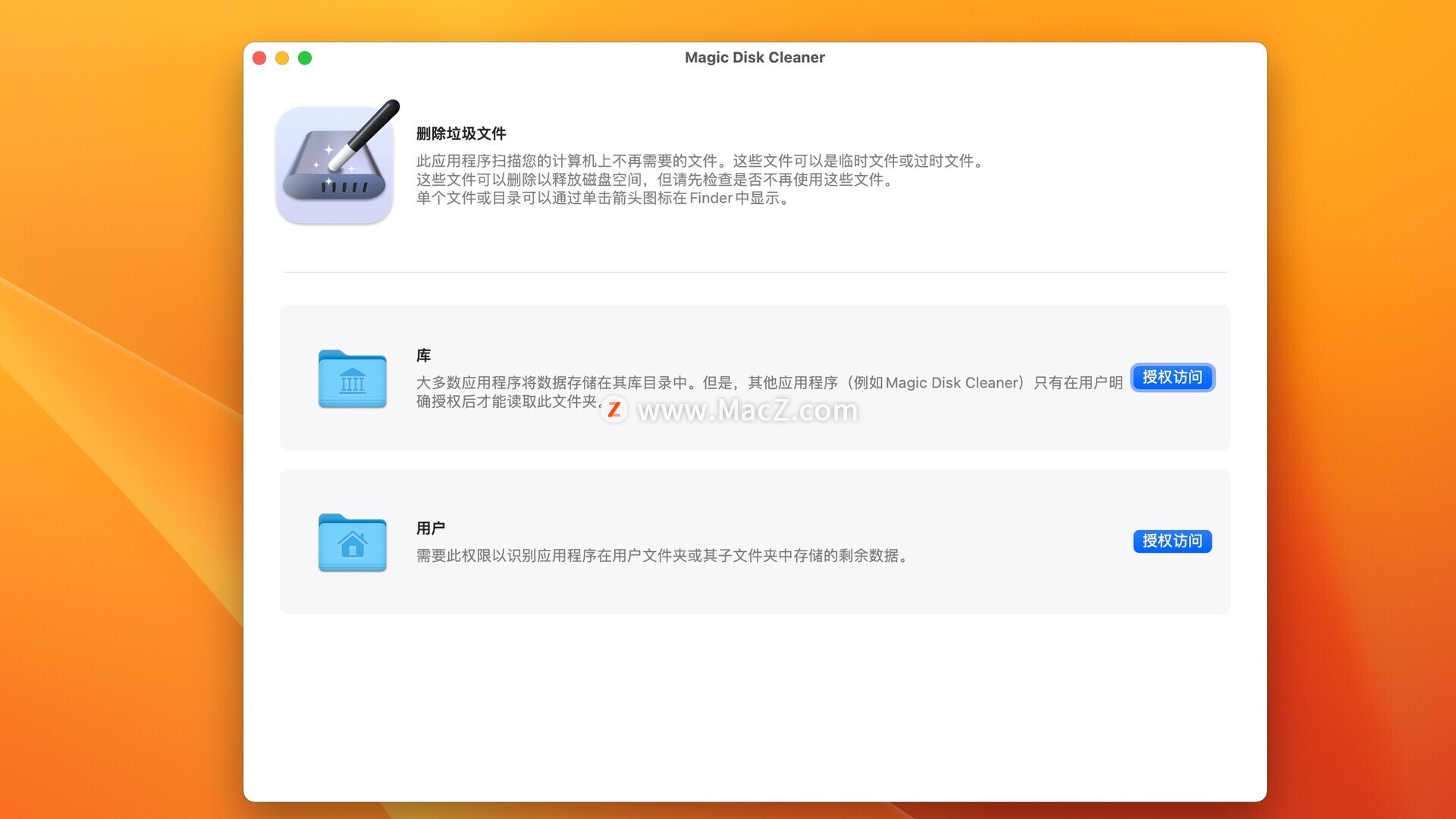The image size is (1456, 819).
Task: Grant access for the 库 library folder
Action: click(1172, 378)
